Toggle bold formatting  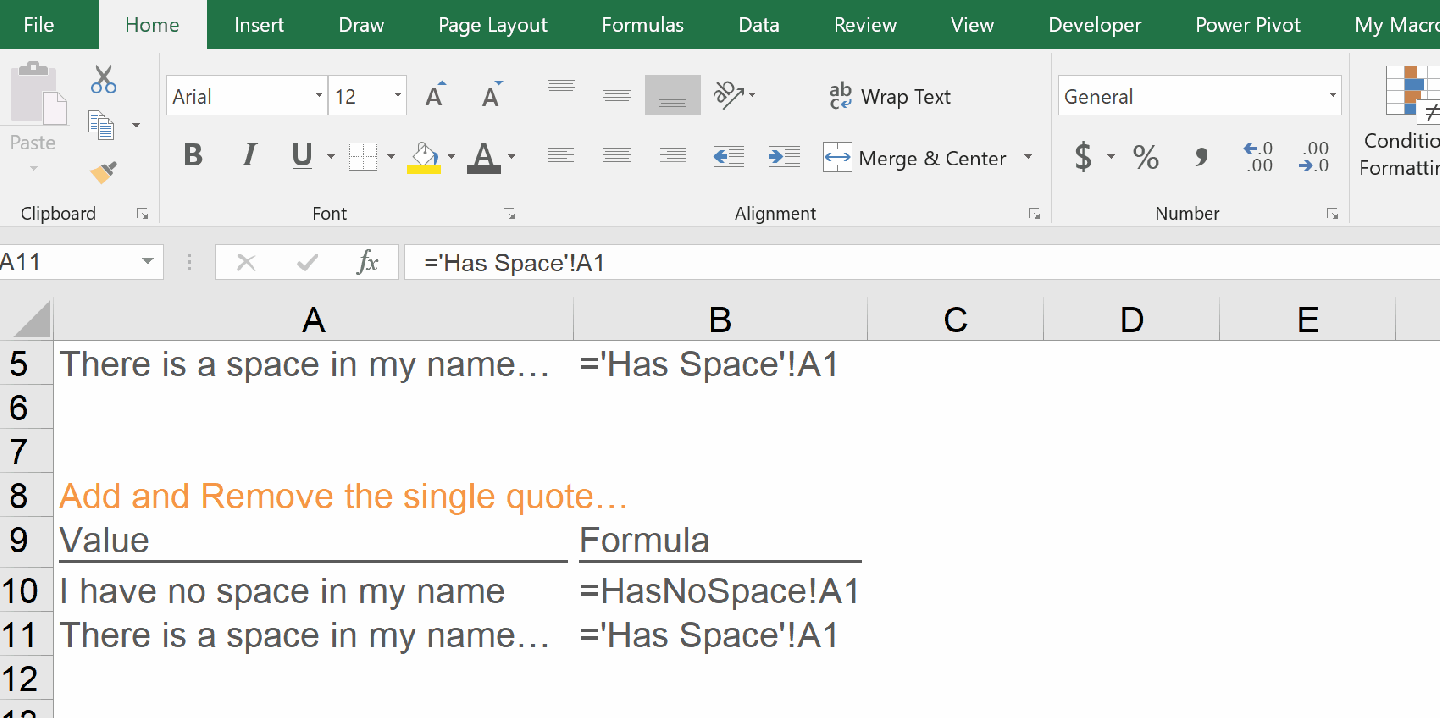point(192,157)
